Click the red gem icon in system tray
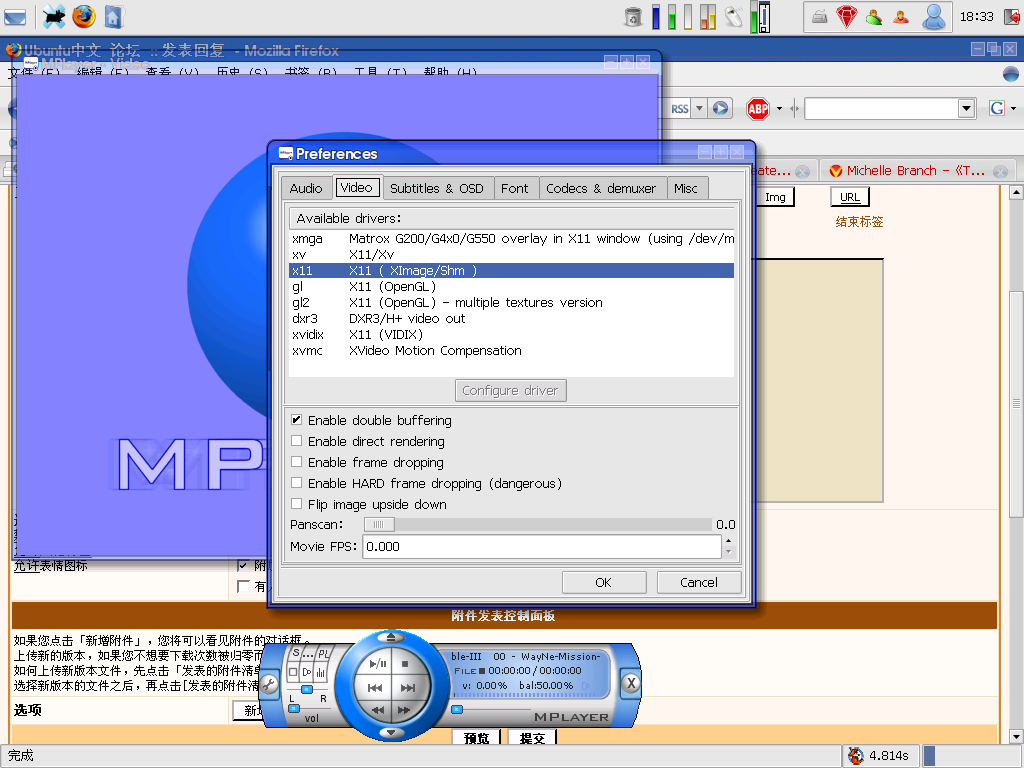 tap(847, 16)
